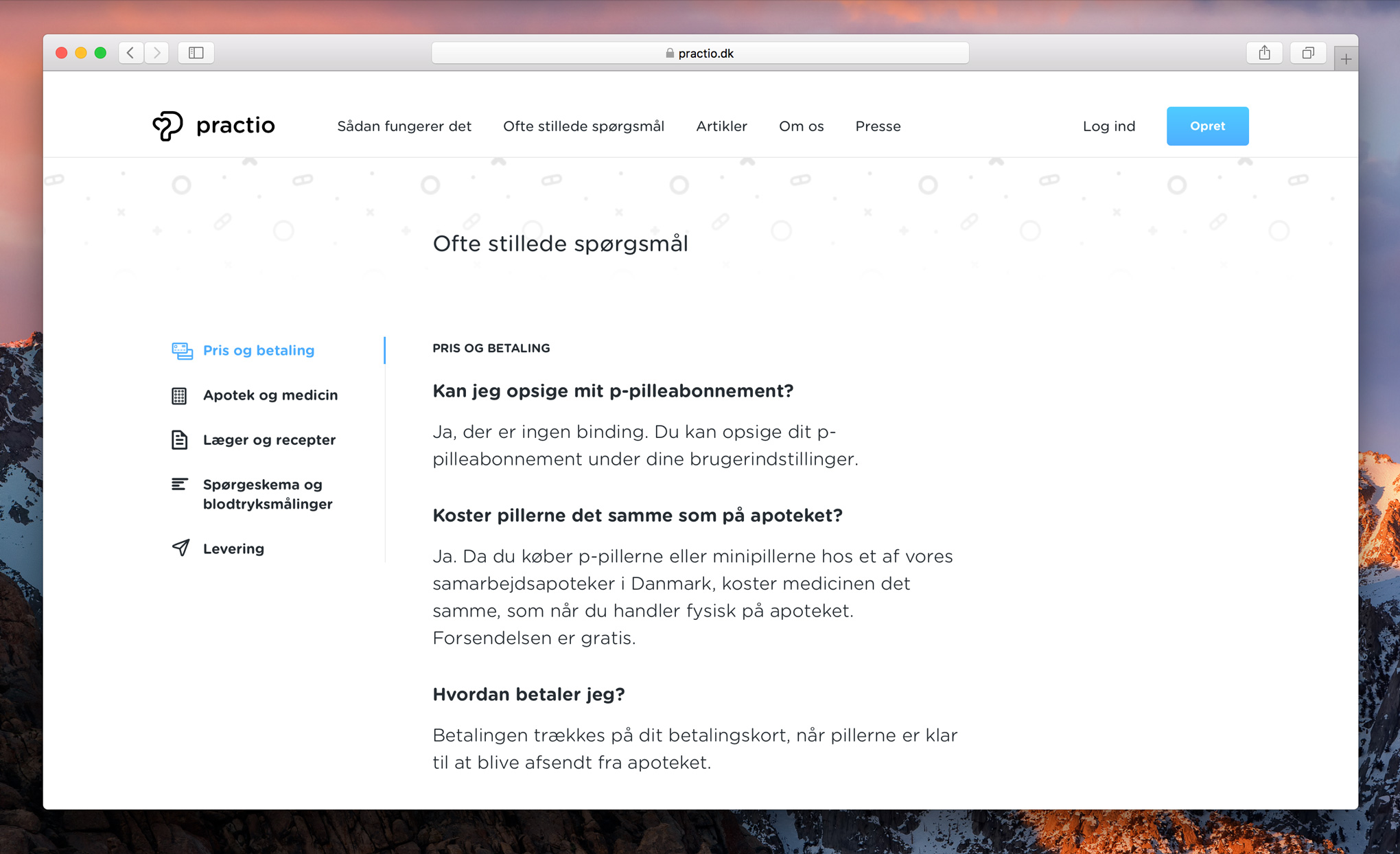Viewport: 1400px width, 854px height.
Task: Minimize the window with yellow button
Action: (x=81, y=53)
